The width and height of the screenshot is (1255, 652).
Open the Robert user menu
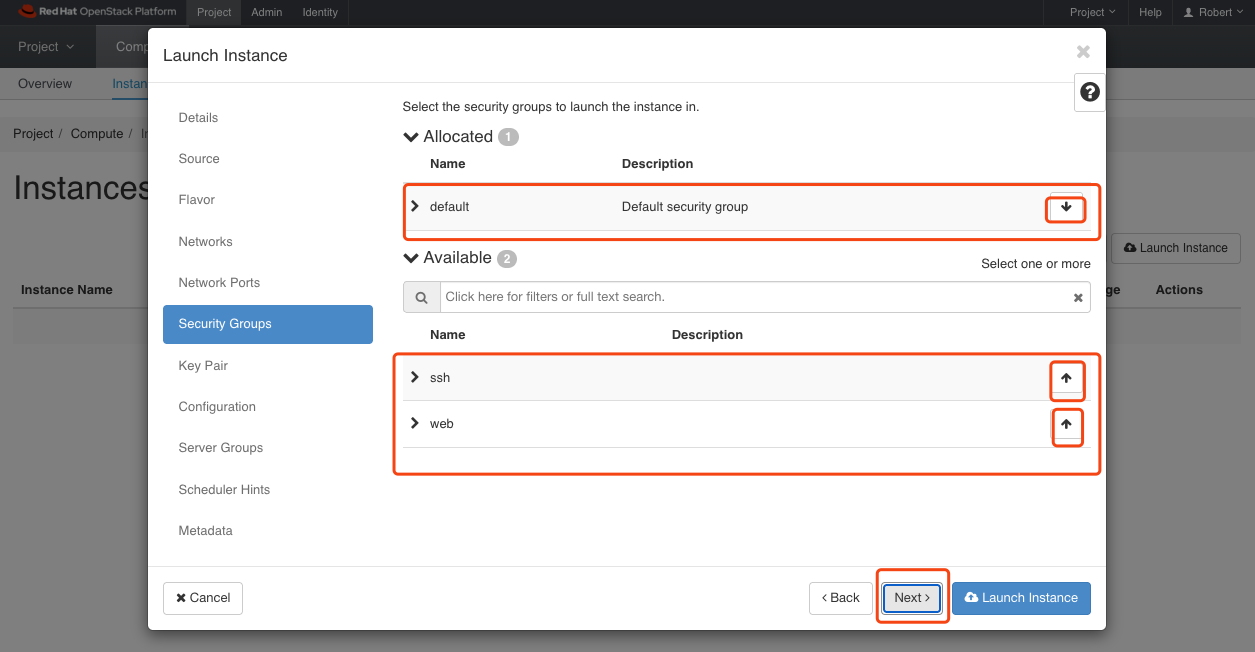1212,12
